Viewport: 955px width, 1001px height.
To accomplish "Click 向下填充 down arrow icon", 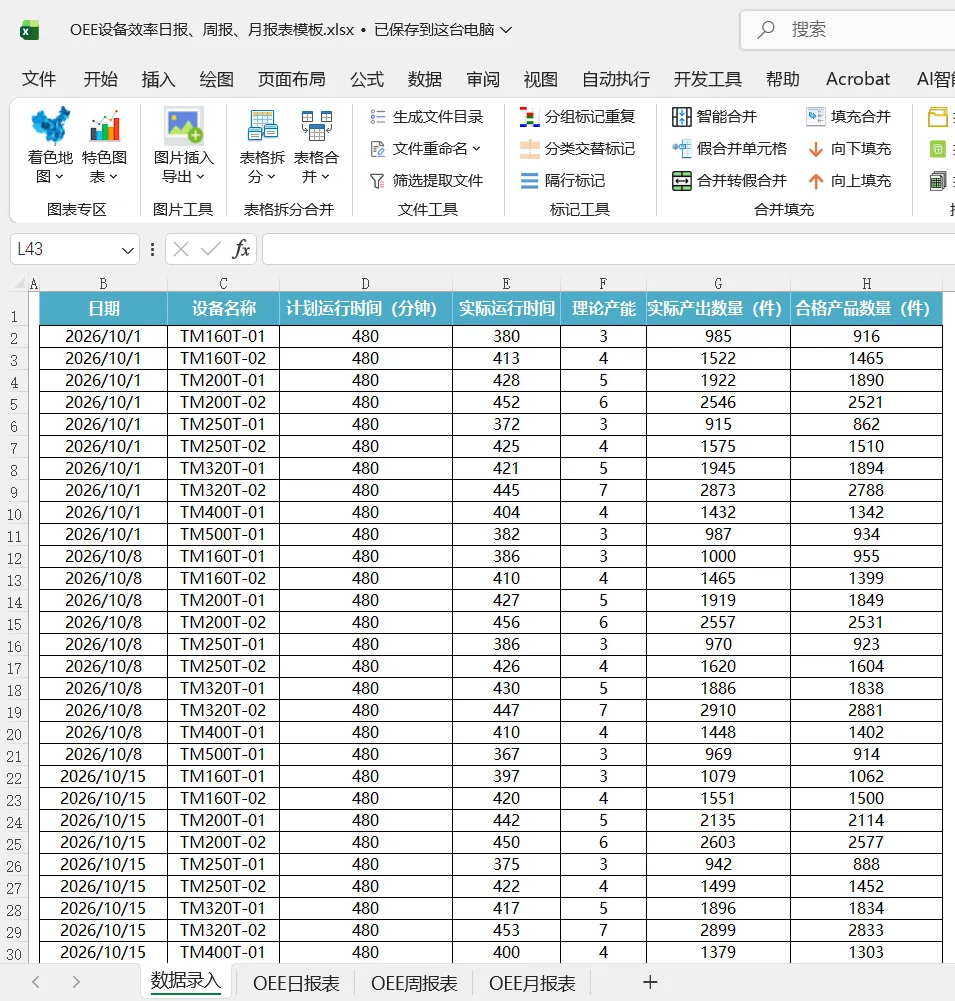I will click(x=816, y=149).
